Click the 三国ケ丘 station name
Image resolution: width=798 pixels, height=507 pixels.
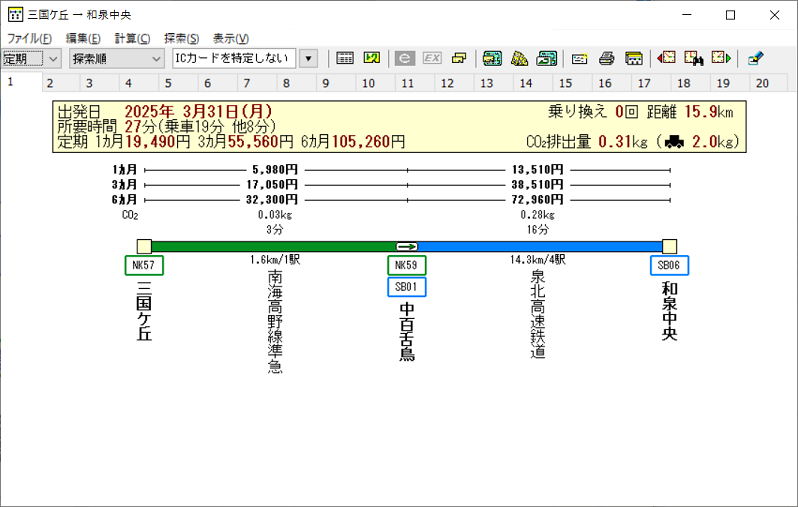pos(144,311)
